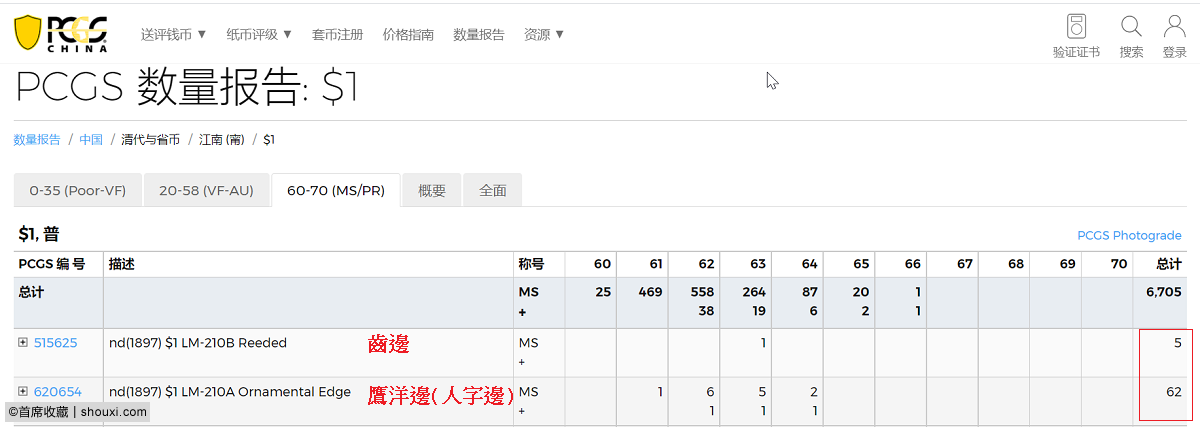Viewport: 1200px width, 427px height.
Task: Open the 套币注册 menu item
Action: coord(337,34)
